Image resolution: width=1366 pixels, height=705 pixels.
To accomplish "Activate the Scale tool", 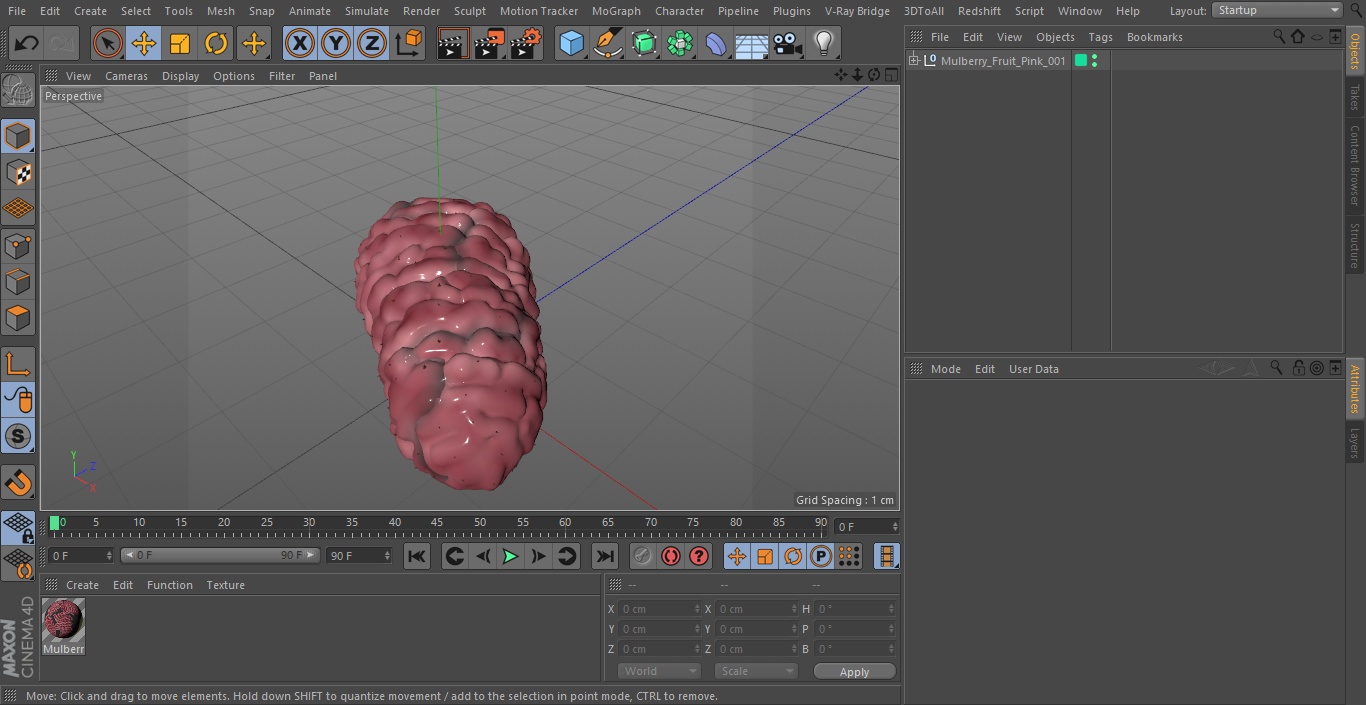I will pos(180,43).
